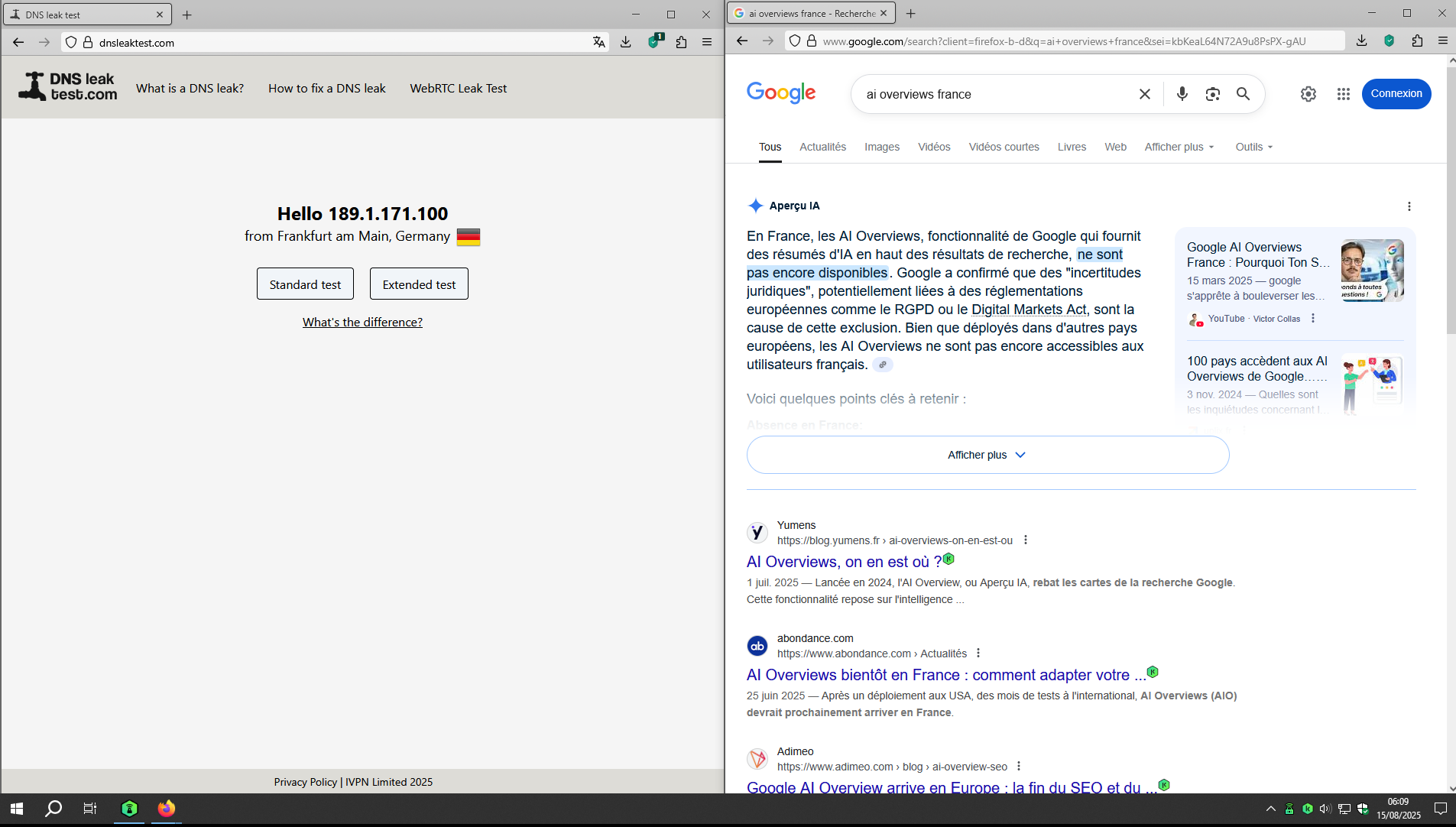Viewport: 1456px width, 827px height.
Task: Go back in the DNS leak test window
Action: 18,42
